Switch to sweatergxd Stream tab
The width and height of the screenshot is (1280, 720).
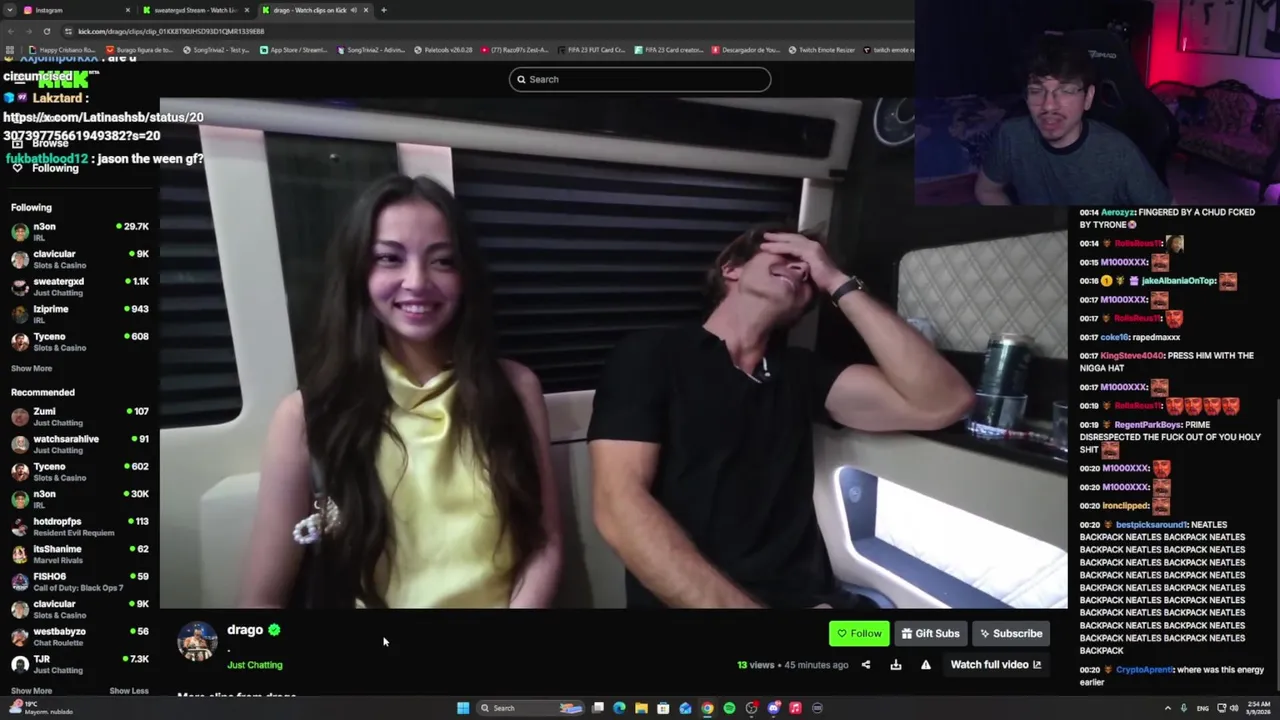[196, 10]
